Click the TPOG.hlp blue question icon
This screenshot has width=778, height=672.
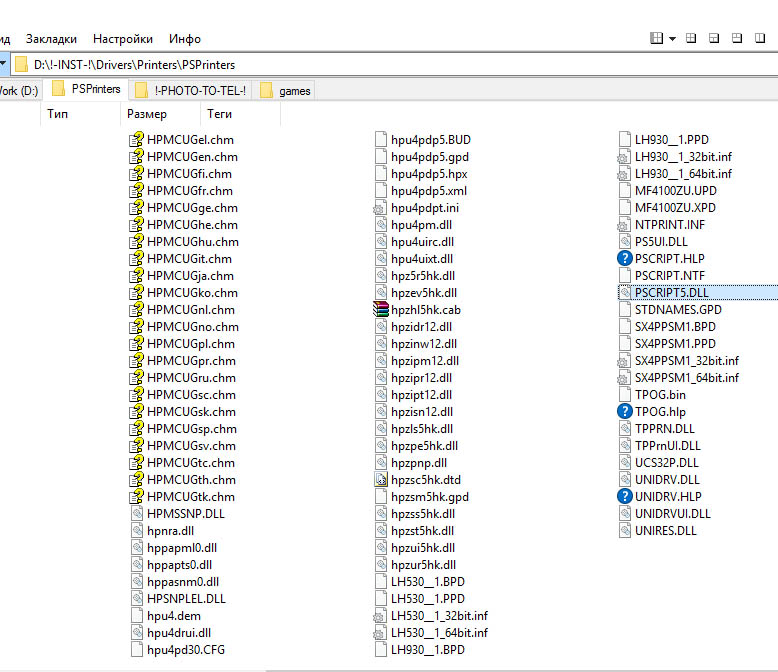[x=625, y=411]
